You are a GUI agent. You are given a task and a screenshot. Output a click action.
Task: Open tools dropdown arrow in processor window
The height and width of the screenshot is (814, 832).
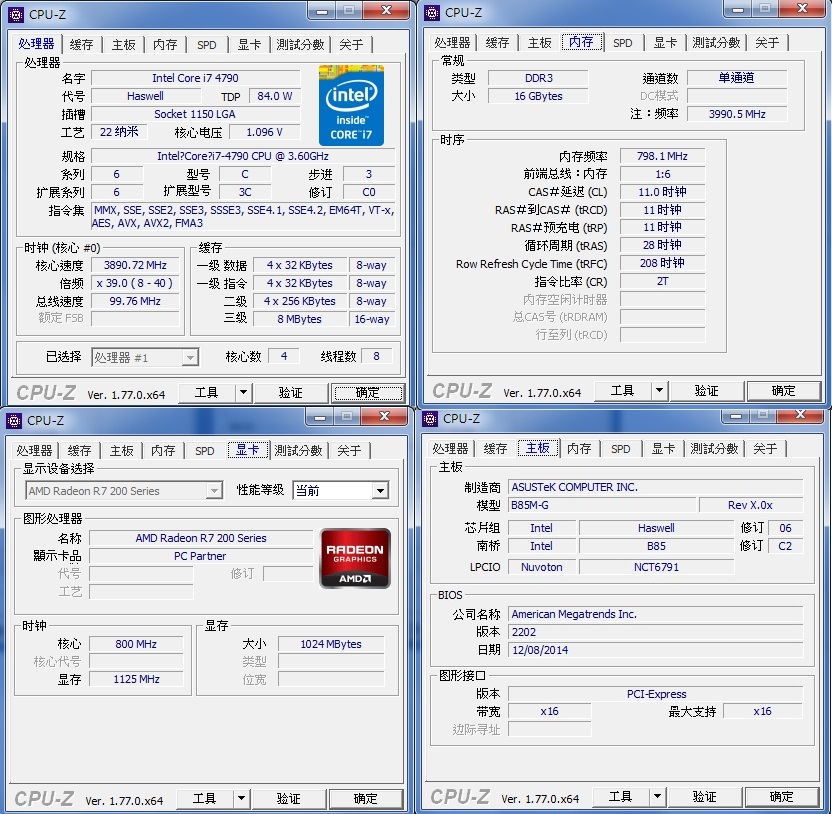[243, 393]
